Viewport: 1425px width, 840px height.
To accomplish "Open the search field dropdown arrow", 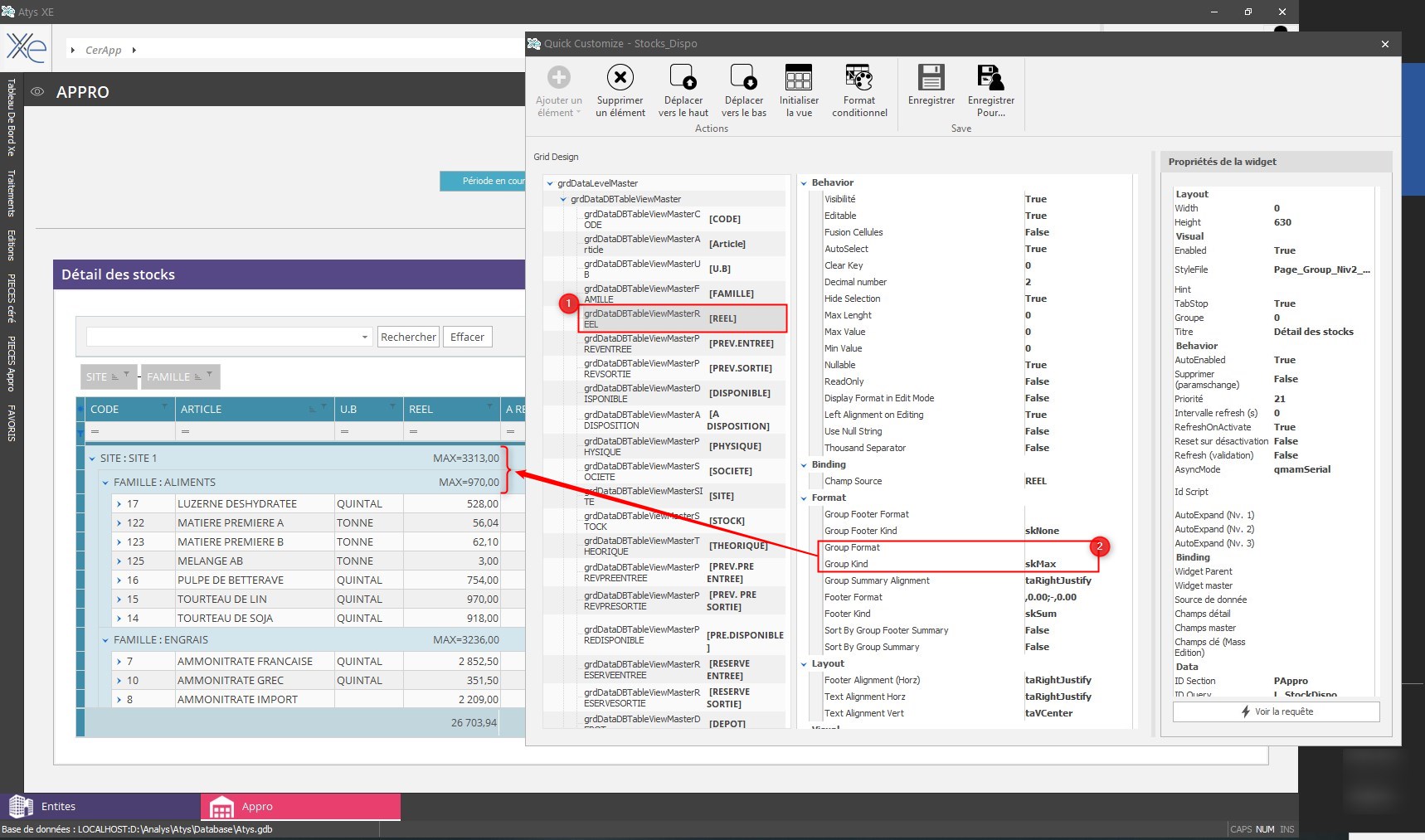I will coord(364,337).
